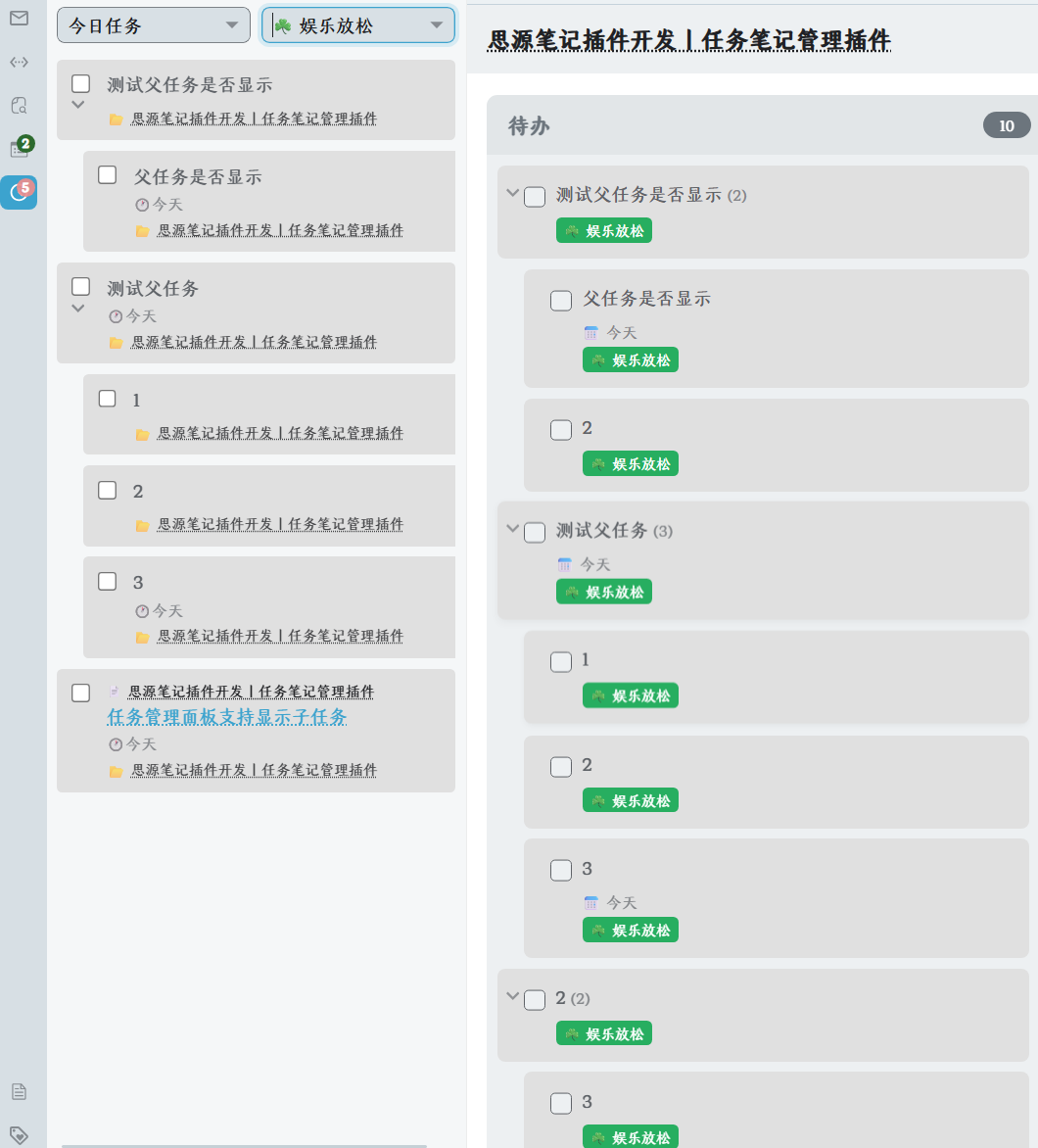Open the calendar icon with badge 2

[22, 146]
